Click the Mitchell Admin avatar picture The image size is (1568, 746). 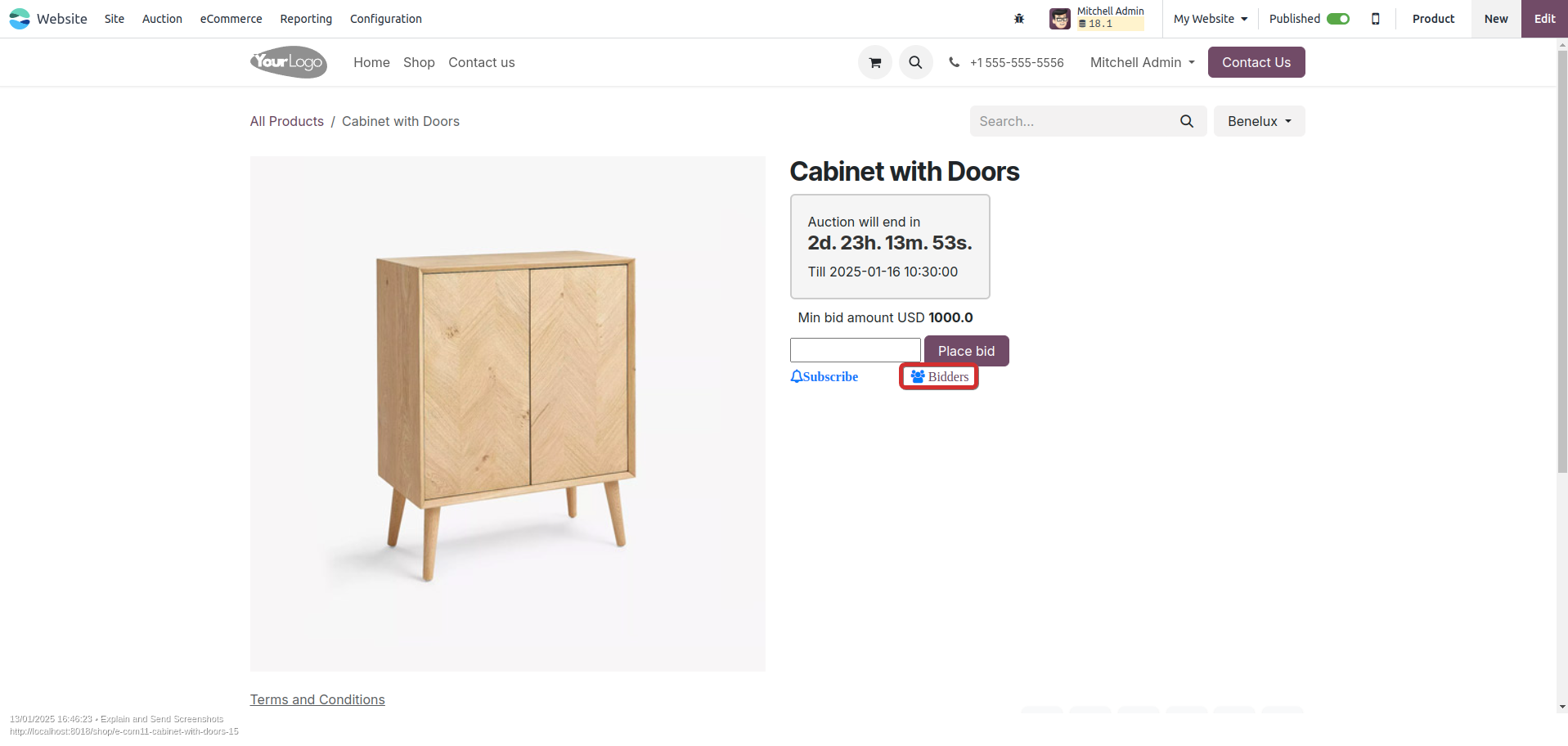point(1059,19)
